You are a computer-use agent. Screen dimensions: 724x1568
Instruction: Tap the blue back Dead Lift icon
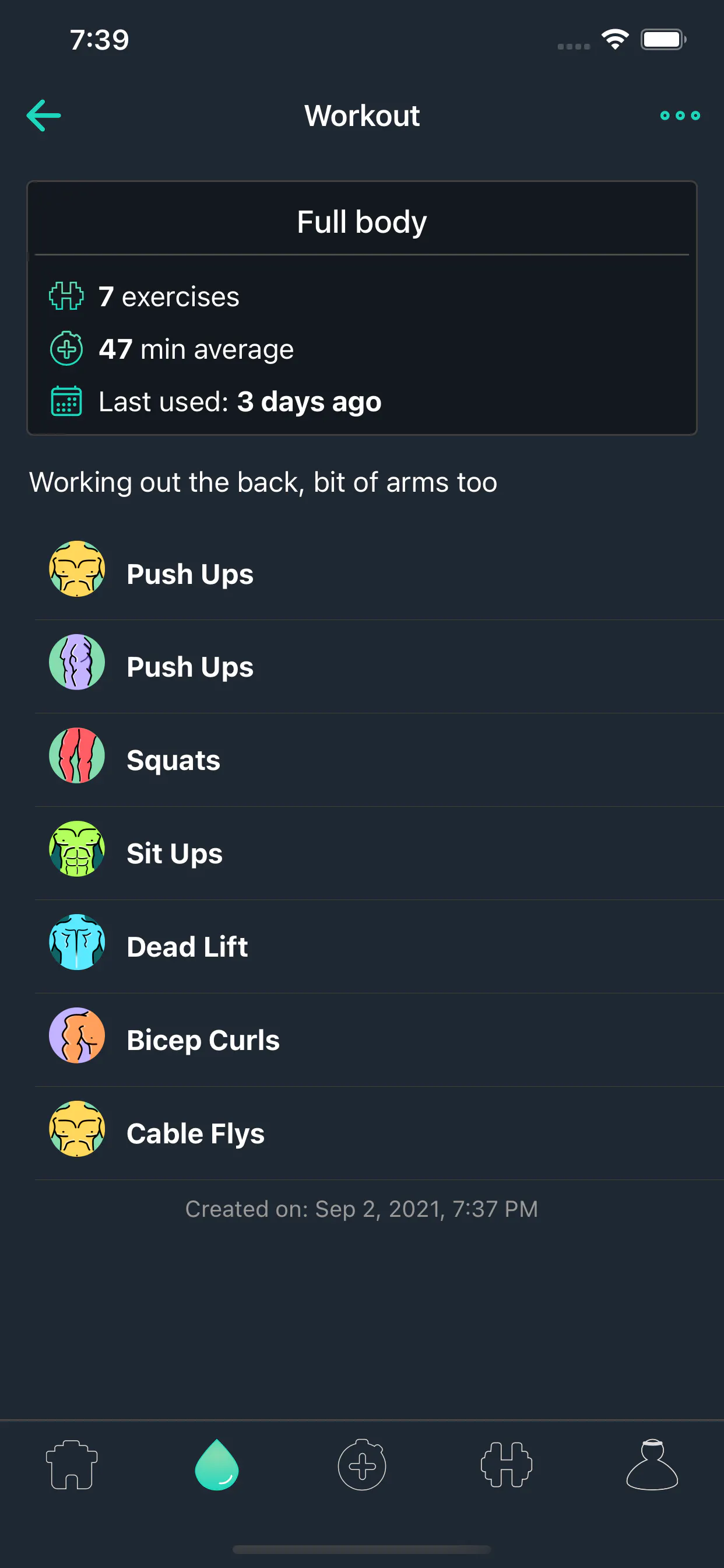[77, 942]
